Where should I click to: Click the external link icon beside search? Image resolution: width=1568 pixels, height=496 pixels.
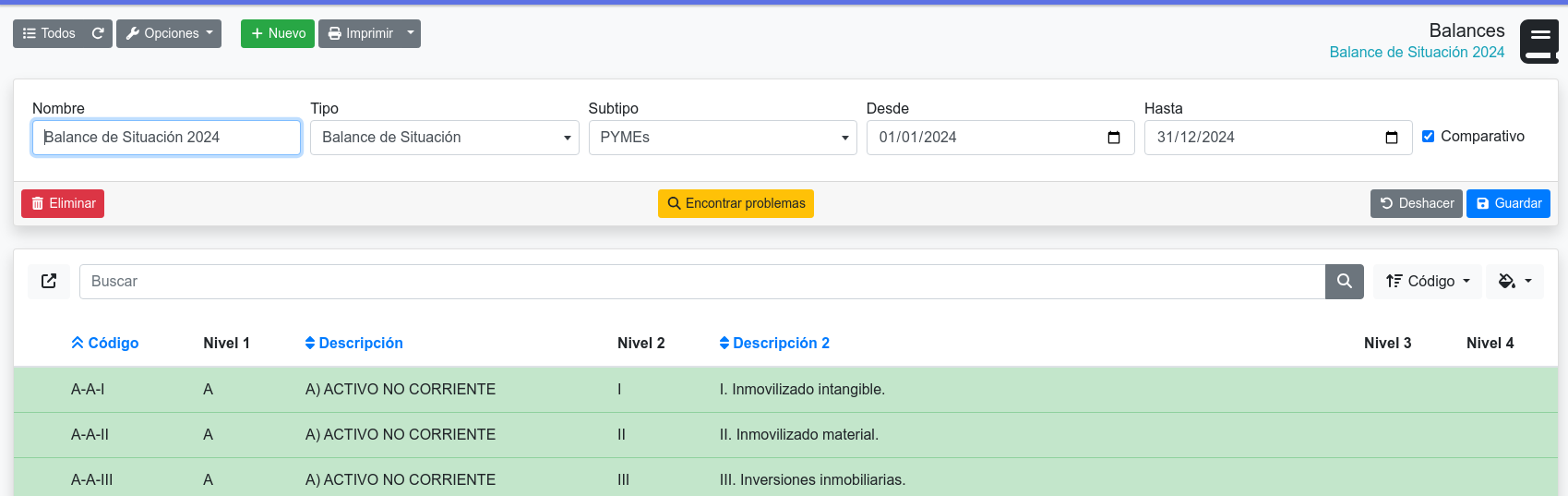pyautogui.click(x=49, y=282)
